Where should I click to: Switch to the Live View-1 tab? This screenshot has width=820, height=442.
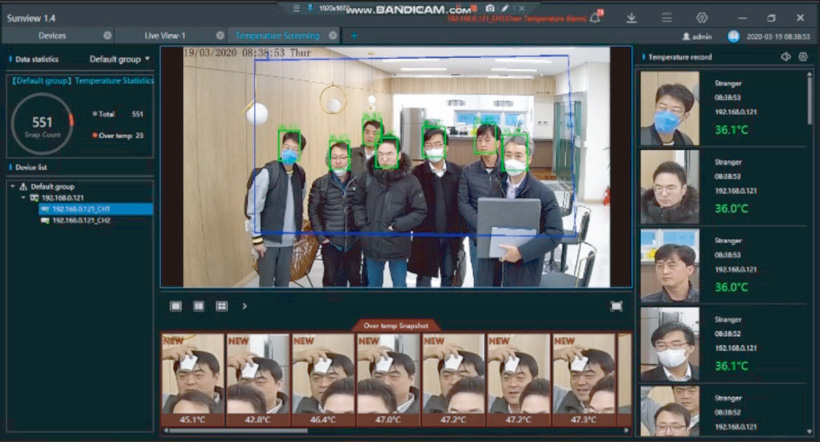pyautogui.click(x=165, y=35)
